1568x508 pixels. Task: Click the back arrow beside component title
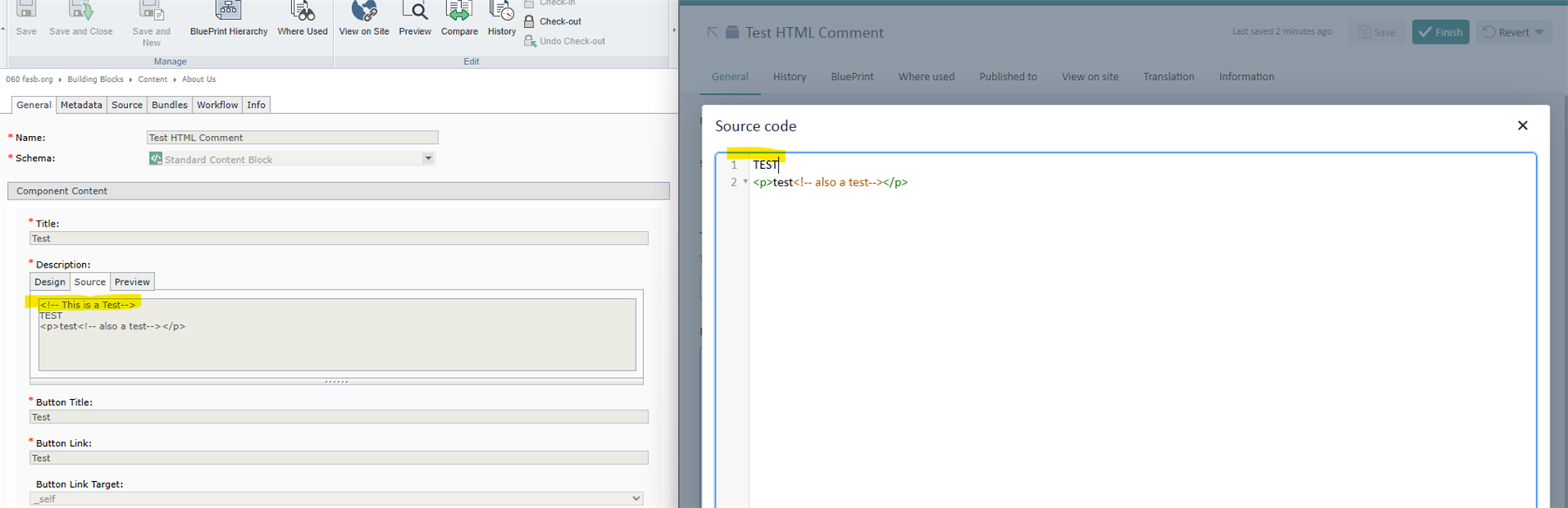pyautogui.click(x=712, y=32)
